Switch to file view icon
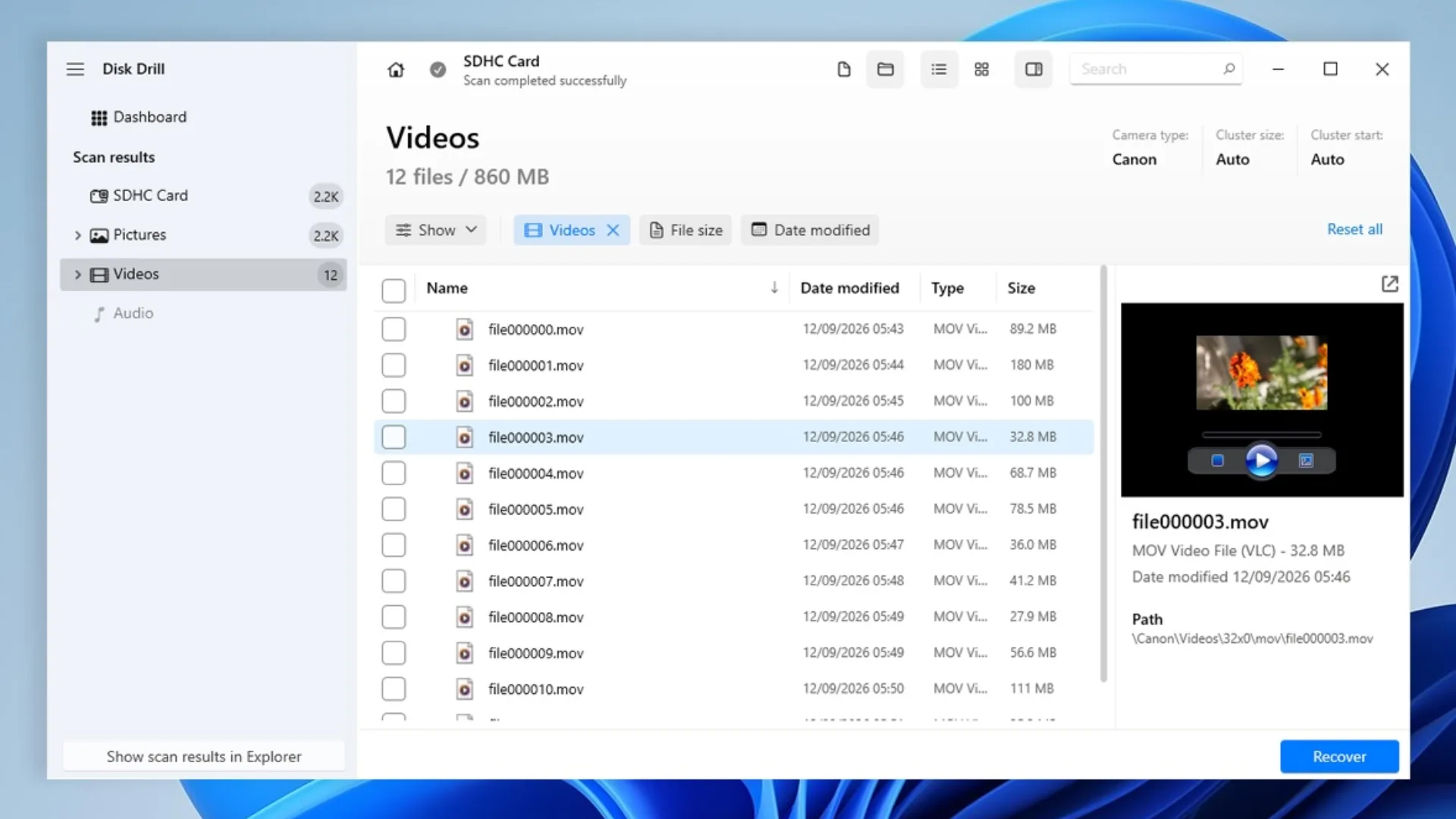The width and height of the screenshot is (1456, 819). (844, 70)
